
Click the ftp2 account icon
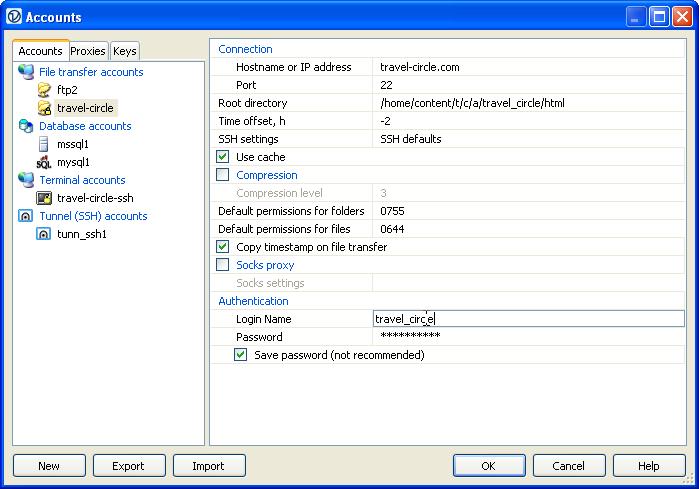pos(44,90)
